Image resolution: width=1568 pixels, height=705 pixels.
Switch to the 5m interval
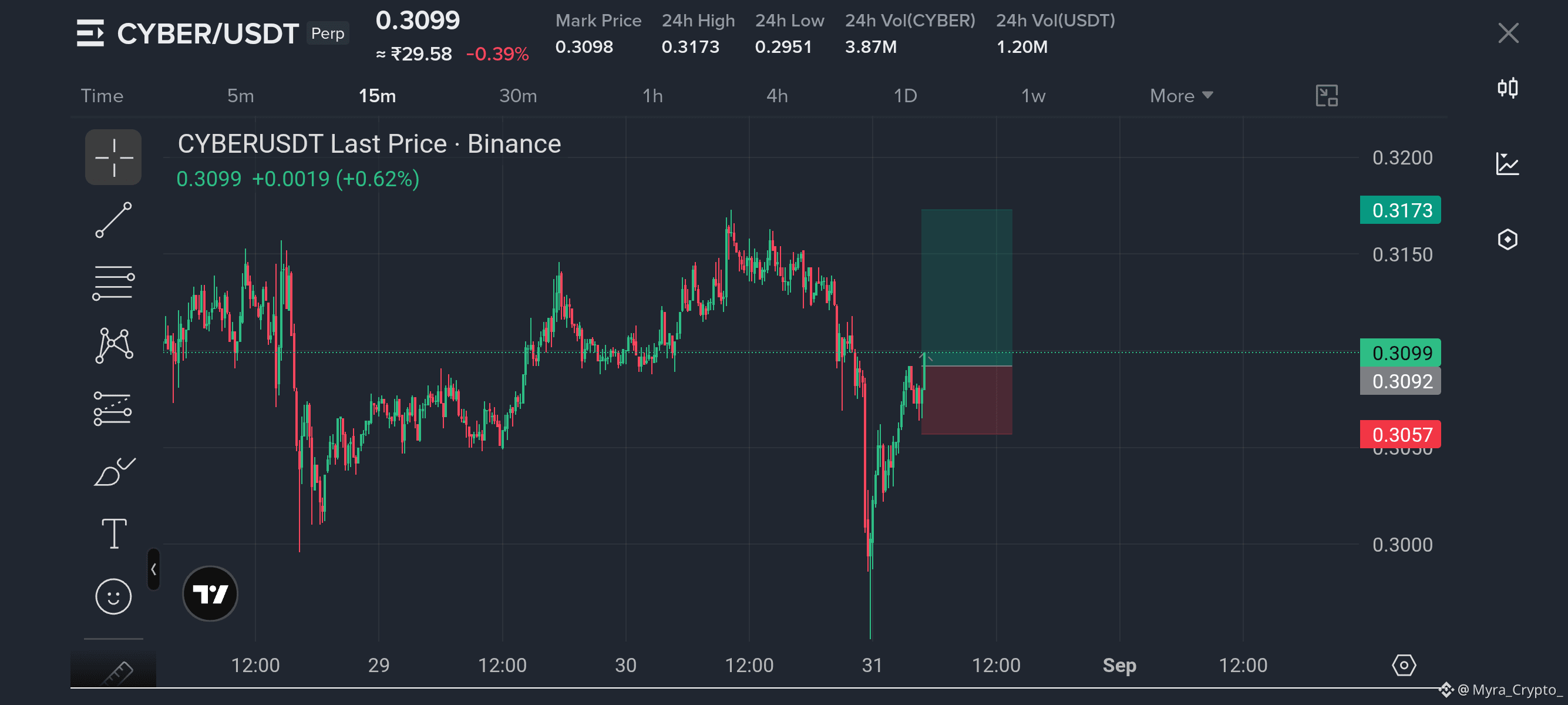[x=240, y=96]
